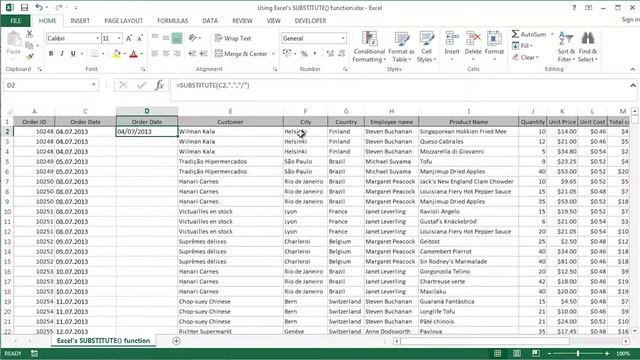
Task: Toggle Underline formatting
Action: click(x=73, y=53)
